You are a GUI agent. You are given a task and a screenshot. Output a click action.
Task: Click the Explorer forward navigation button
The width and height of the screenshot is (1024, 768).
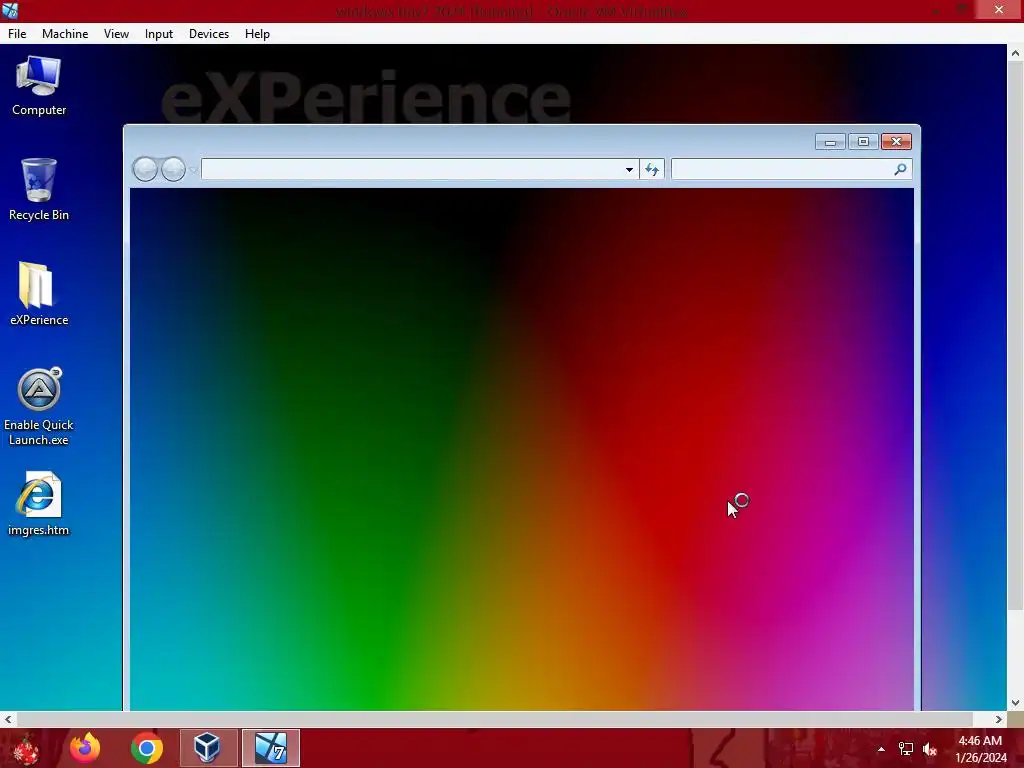click(x=173, y=169)
